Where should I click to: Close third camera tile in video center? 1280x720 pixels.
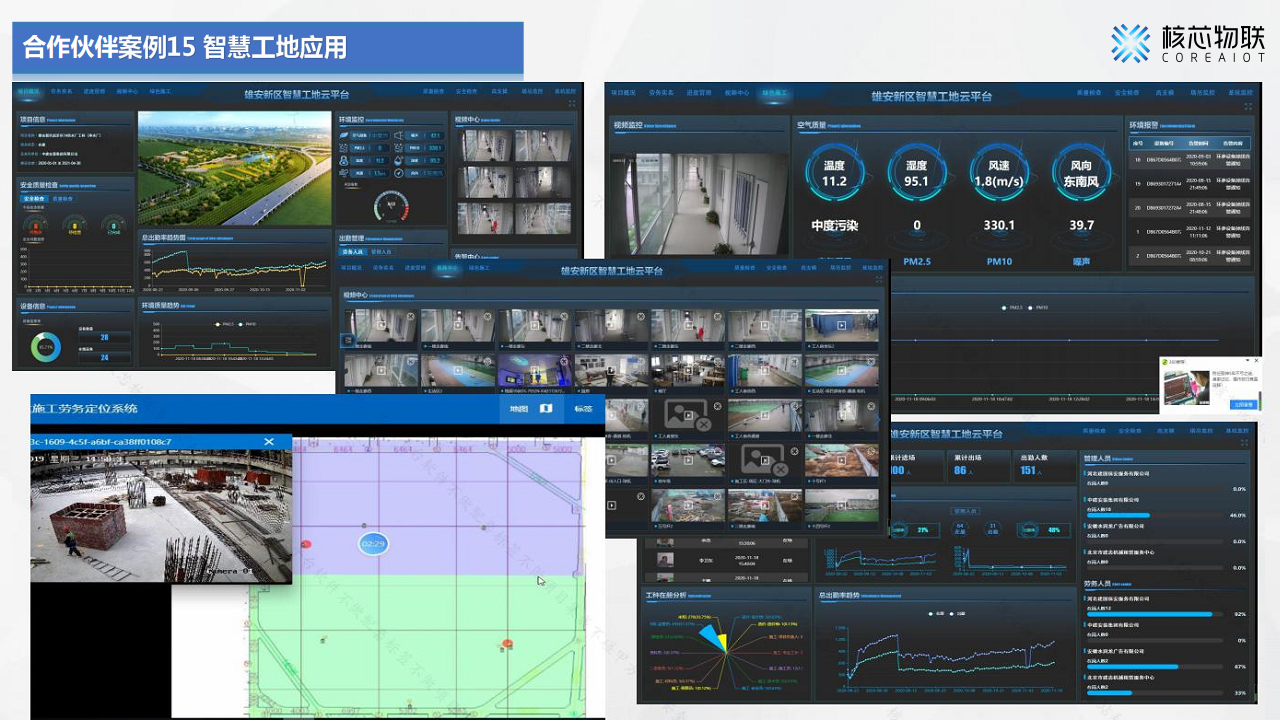coord(564,316)
